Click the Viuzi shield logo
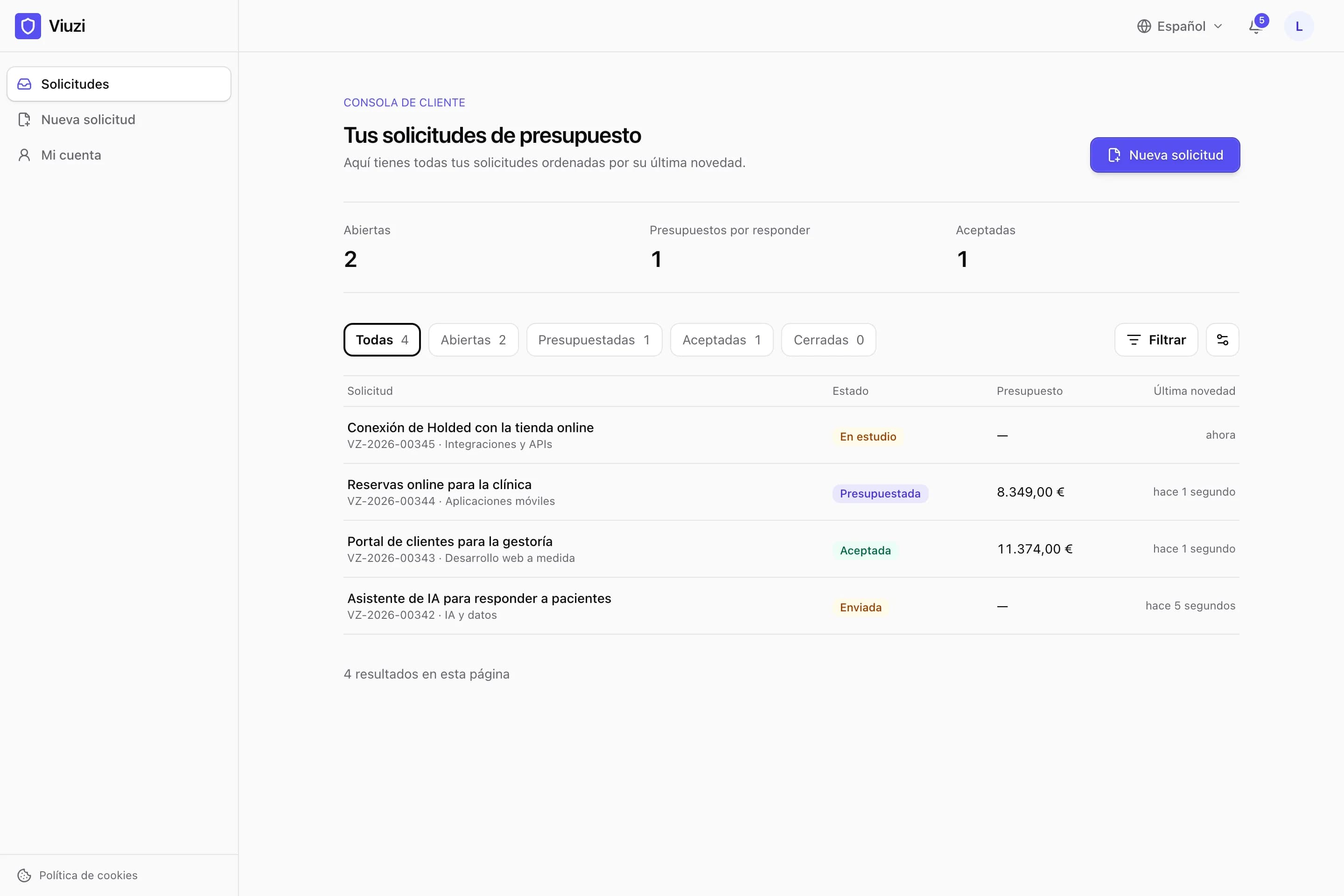 28,26
